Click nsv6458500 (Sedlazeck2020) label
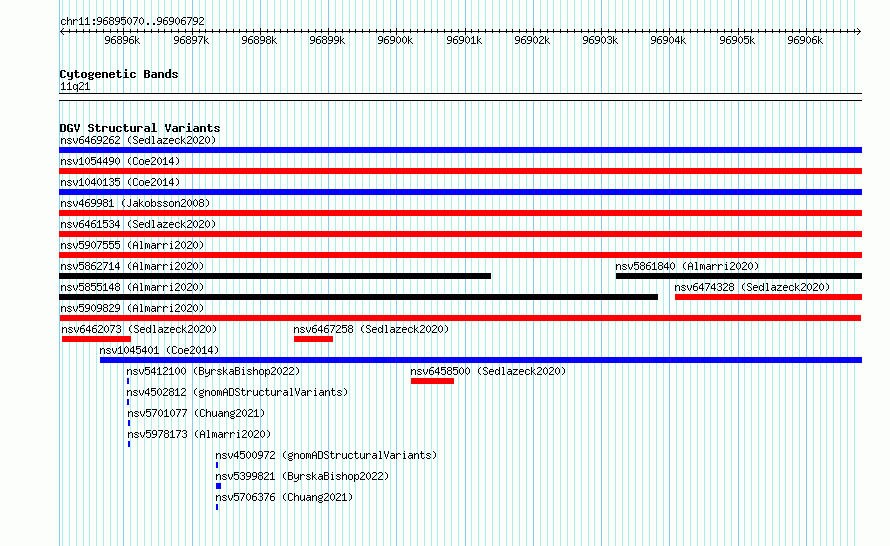Screen dimensions: 890x546 pos(488,371)
